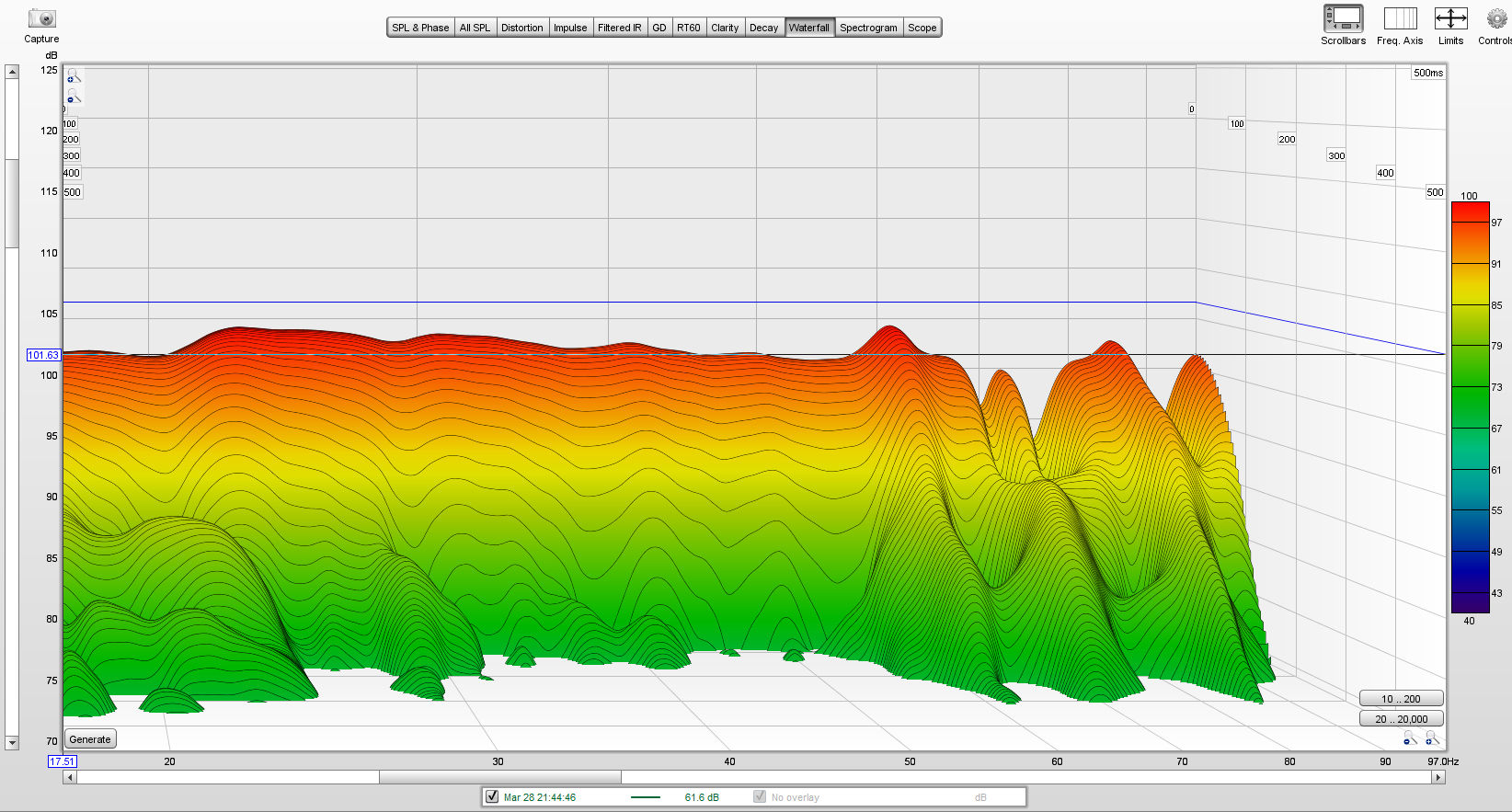Viewport: 1512px width, 812px height.
Task: Click the right-side 100 time slice label
Action: 1237,123
